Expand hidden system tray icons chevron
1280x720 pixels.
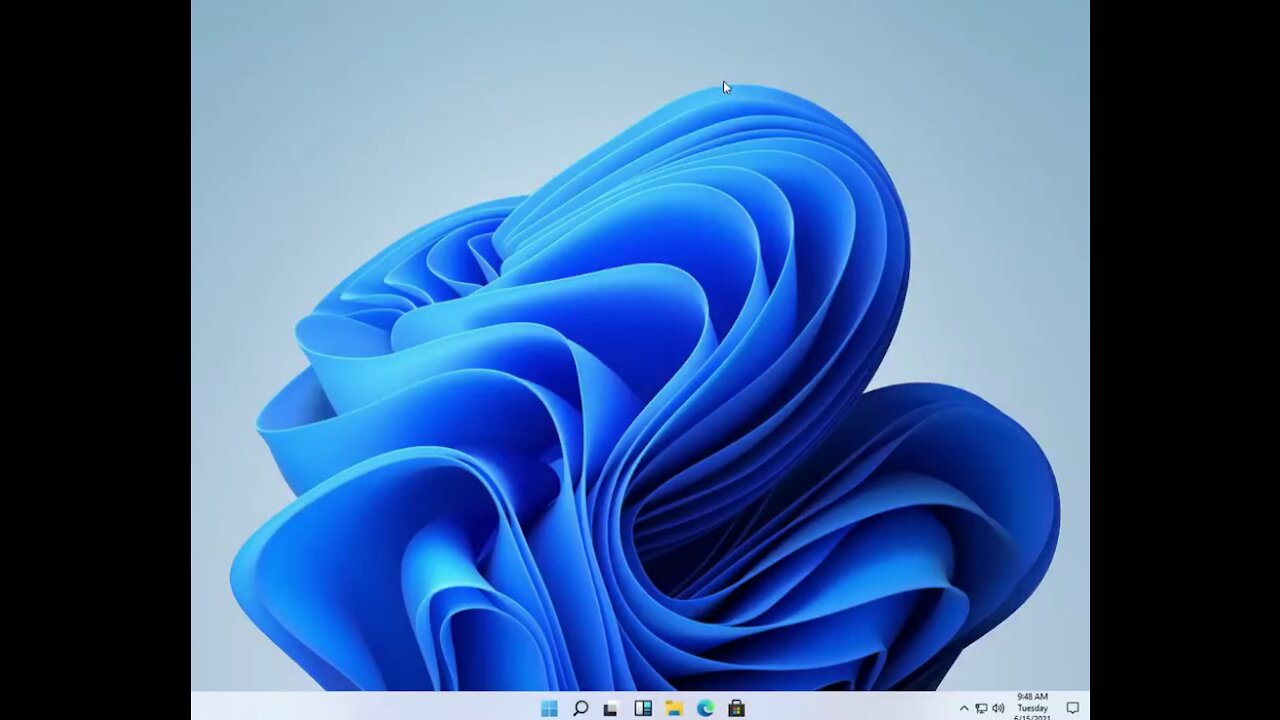click(964, 708)
